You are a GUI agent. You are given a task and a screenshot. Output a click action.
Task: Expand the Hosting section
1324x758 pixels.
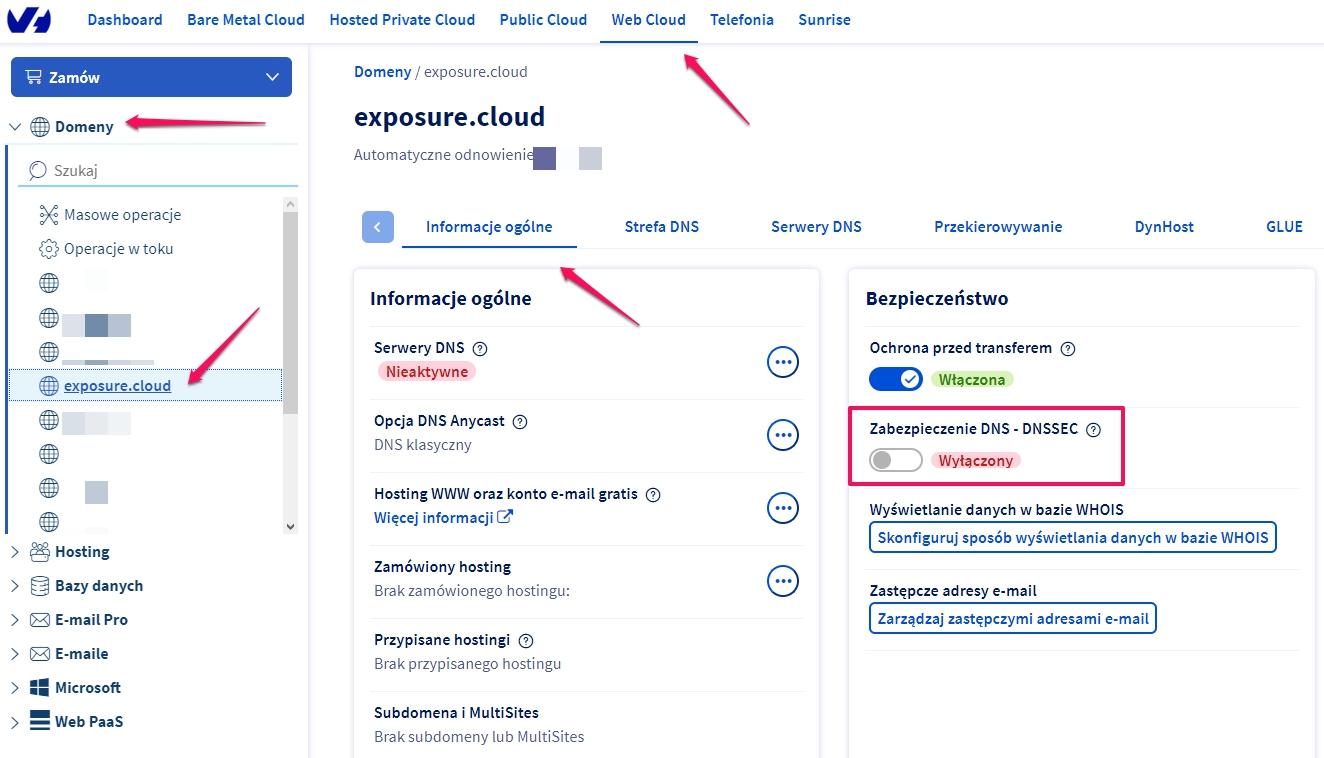[15, 552]
